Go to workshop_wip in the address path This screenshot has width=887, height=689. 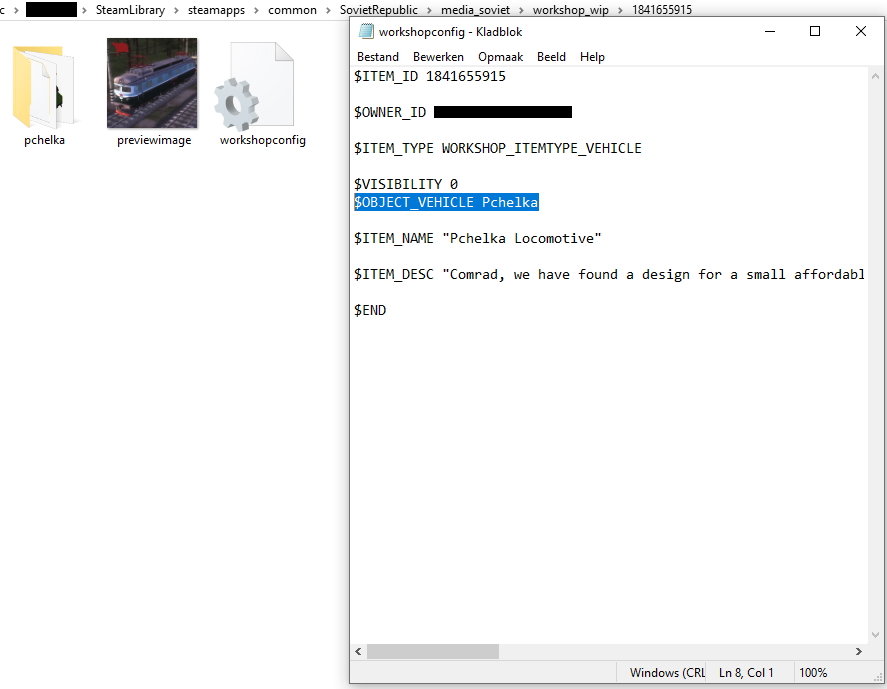(570, 10)
